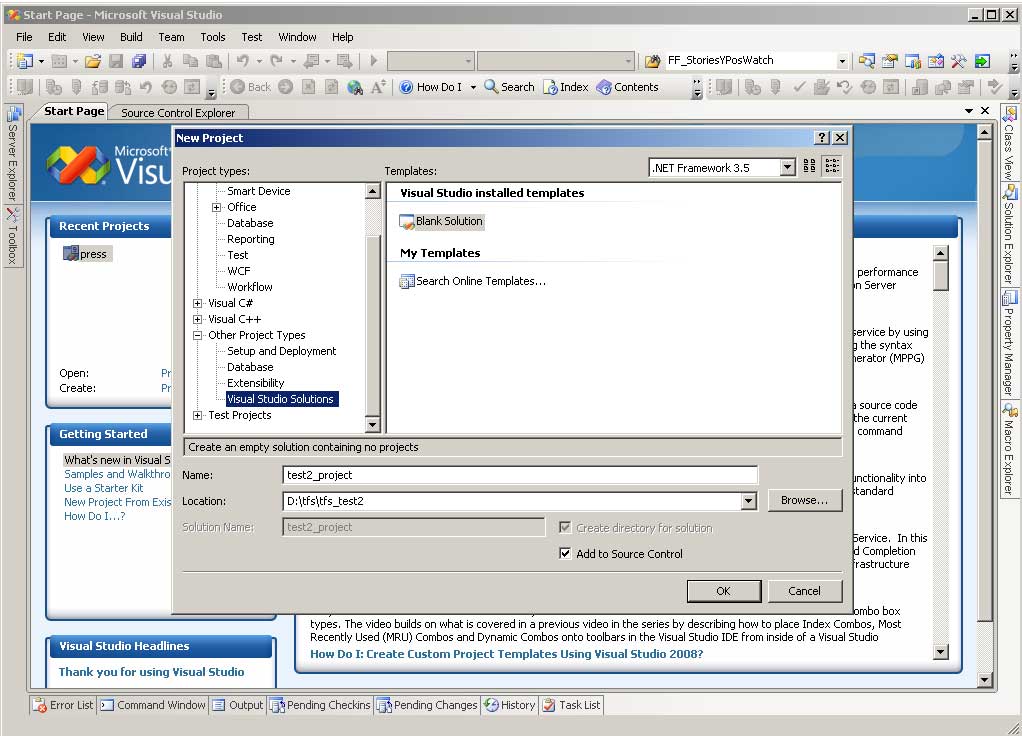
Task: Click the Find in Files icon near FF_StoriesYPosWatch
Action: click(652, 61)
